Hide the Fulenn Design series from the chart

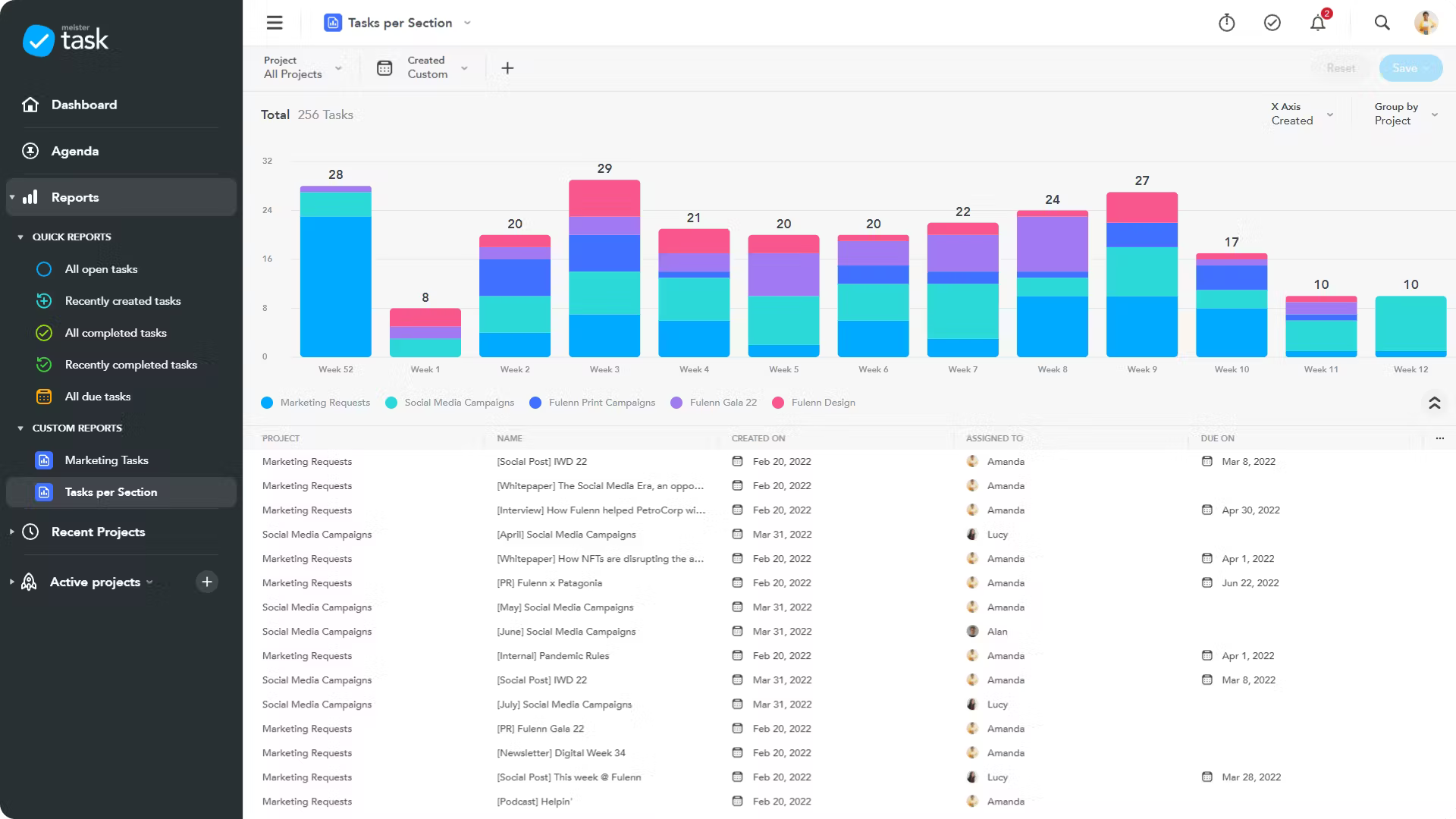point(824,403)
